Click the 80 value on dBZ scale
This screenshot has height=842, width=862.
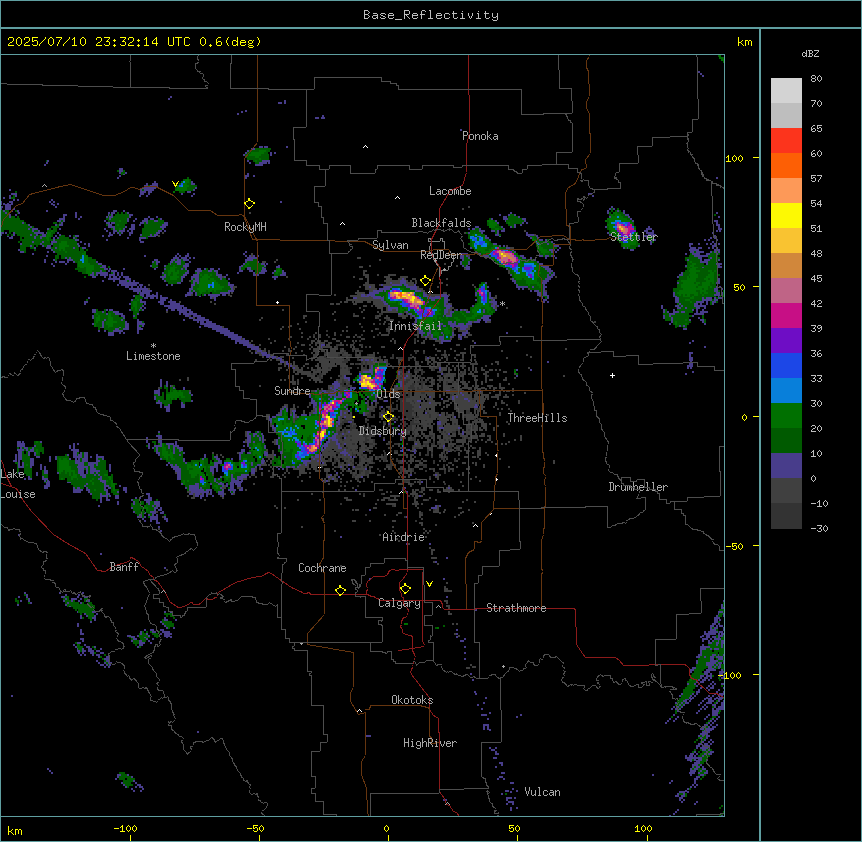tap(816, 79)
